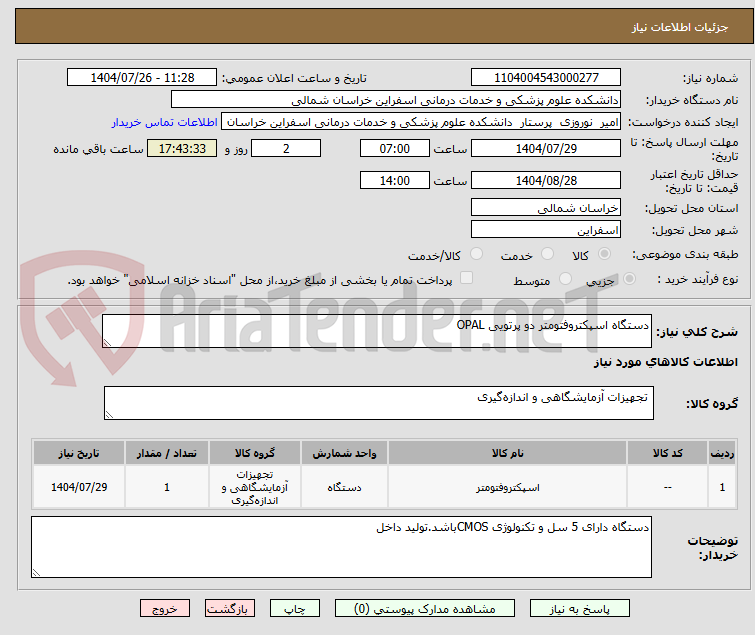The image size is (755, 635).
Task: Select the 'کالا/خدمت' radio button
Action: point(476,254)
